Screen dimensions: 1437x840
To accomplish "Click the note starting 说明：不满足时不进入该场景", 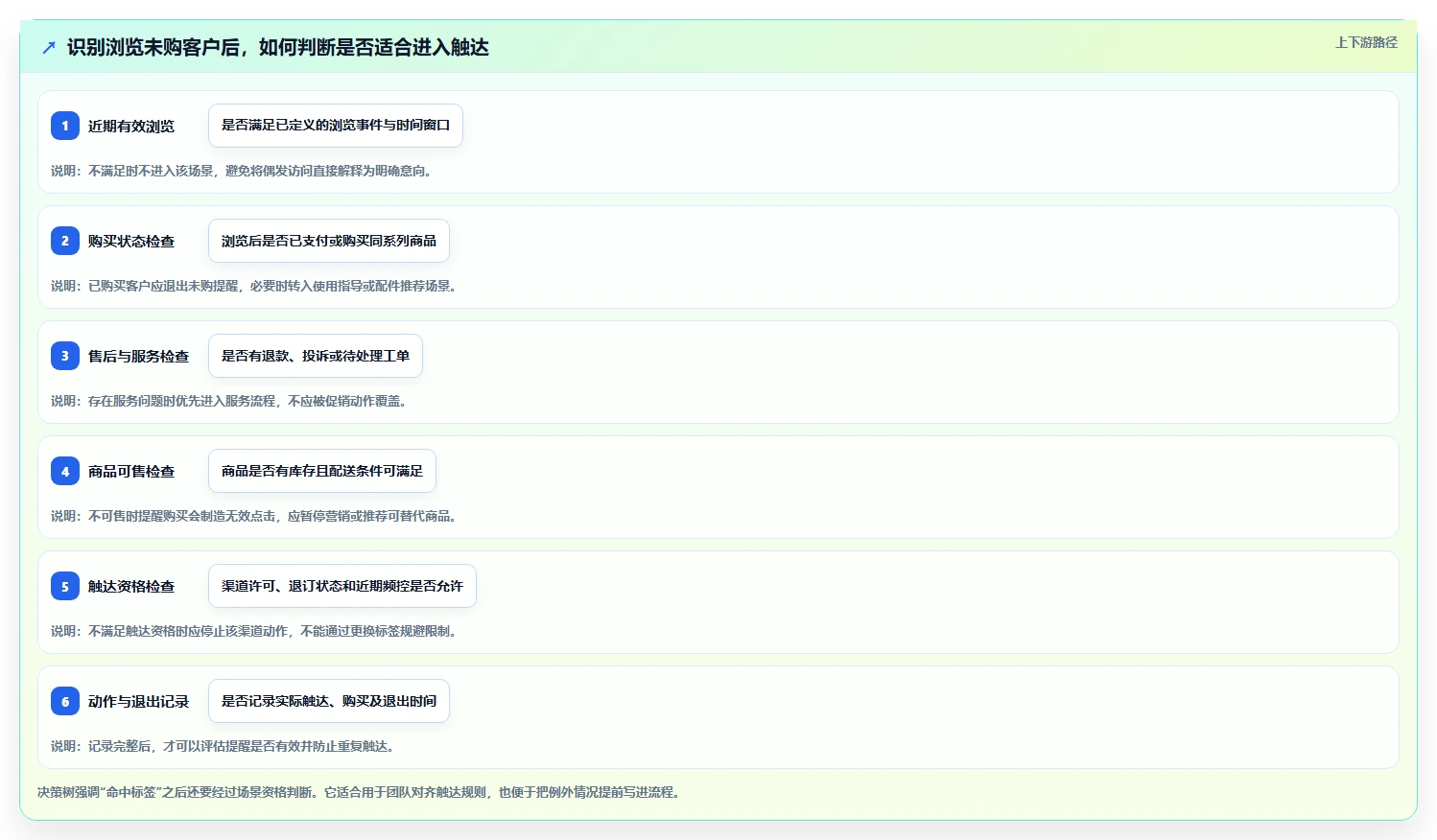I will coord(244,171).
